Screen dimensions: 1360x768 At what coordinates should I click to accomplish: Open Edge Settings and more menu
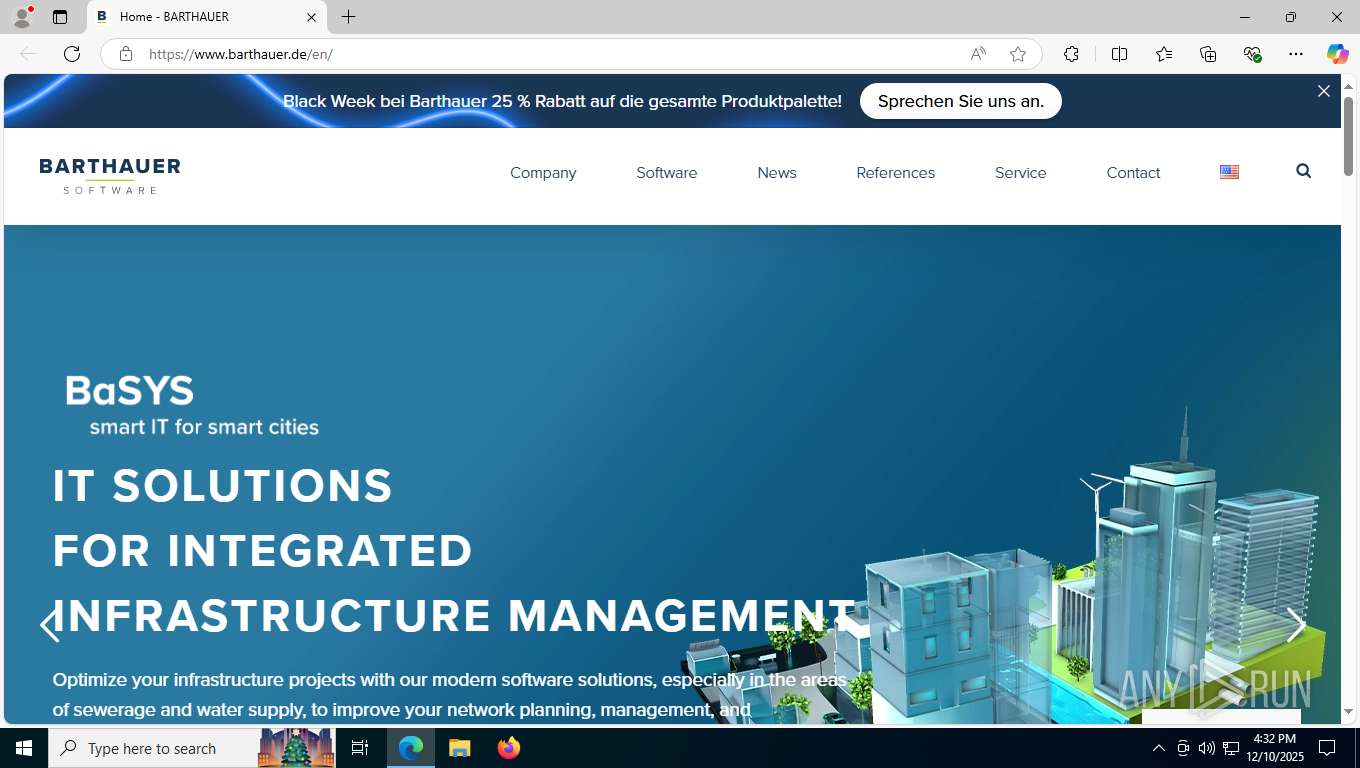click(x=1296, y=54)
